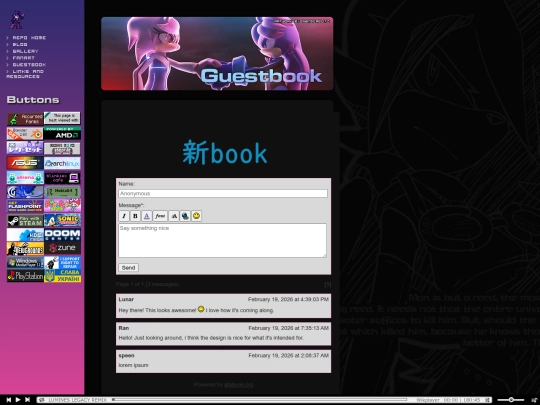Click the KDE badge
540x405 pixels.
pyautogui.click(x=25, y=235)
